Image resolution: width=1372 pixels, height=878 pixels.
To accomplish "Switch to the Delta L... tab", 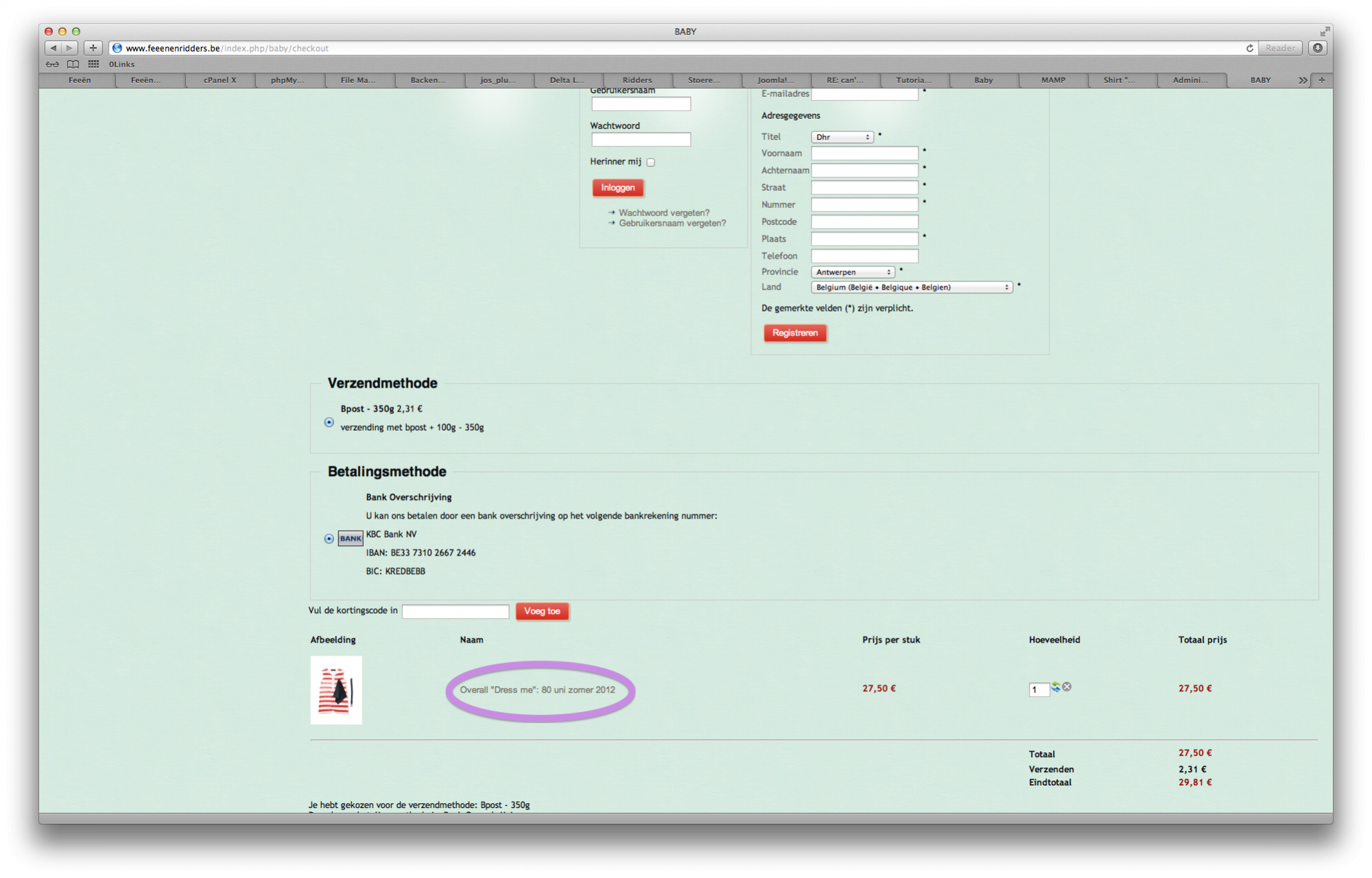I will click(567, 80).
